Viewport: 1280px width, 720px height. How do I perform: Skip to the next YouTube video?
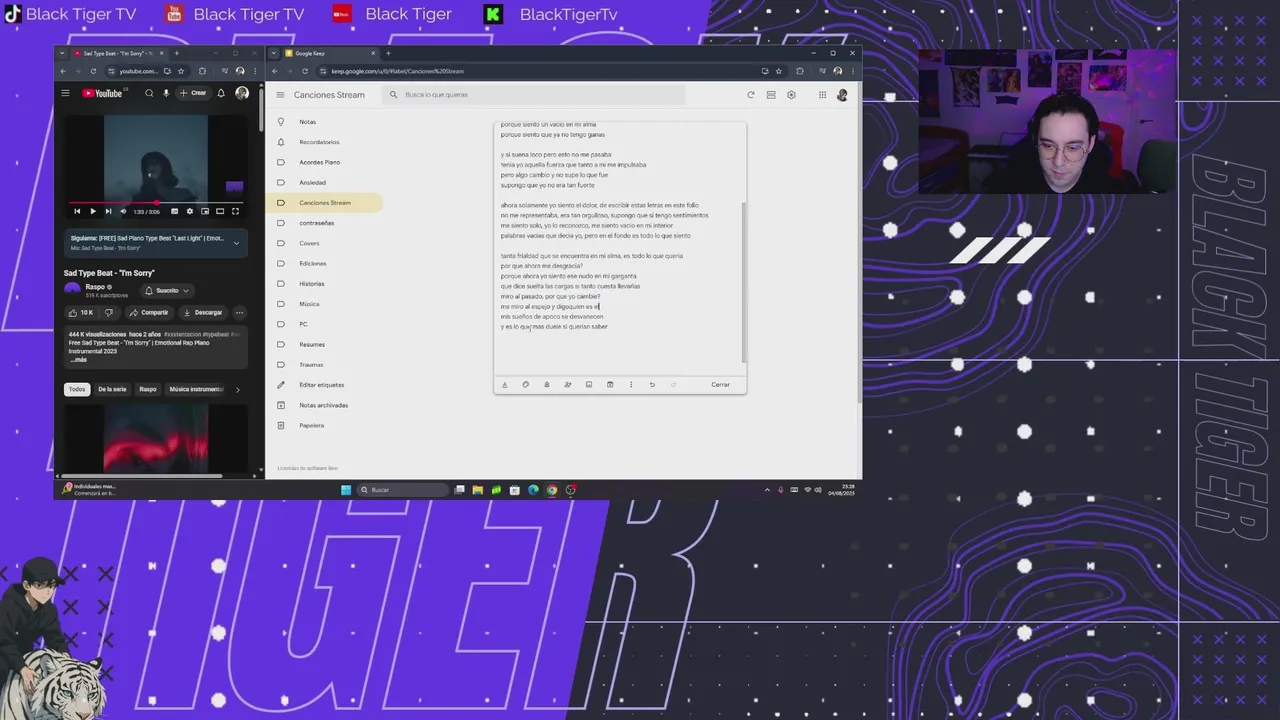click(x=108, y=211)
